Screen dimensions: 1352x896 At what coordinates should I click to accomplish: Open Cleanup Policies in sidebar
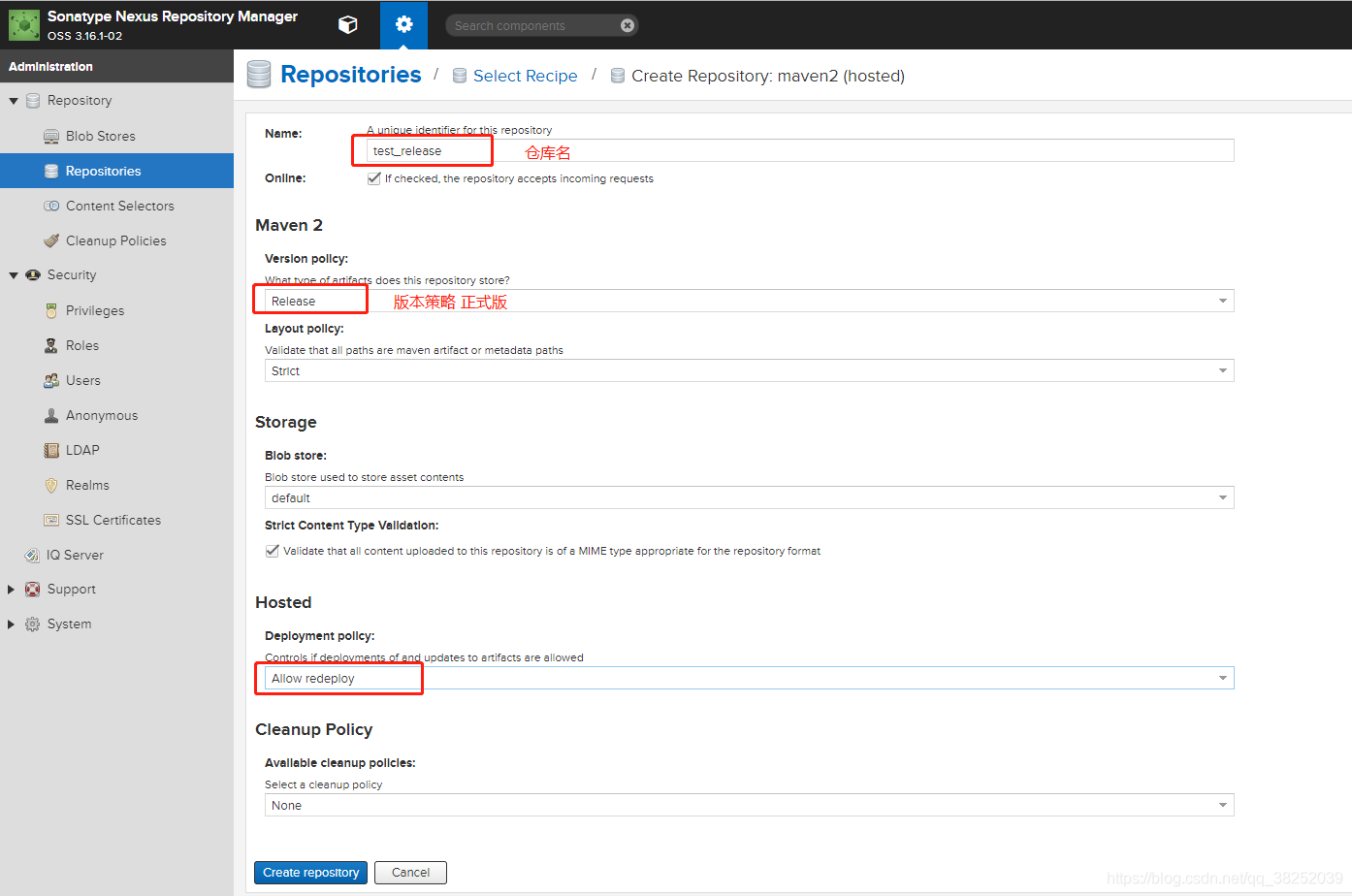(116, 240)
